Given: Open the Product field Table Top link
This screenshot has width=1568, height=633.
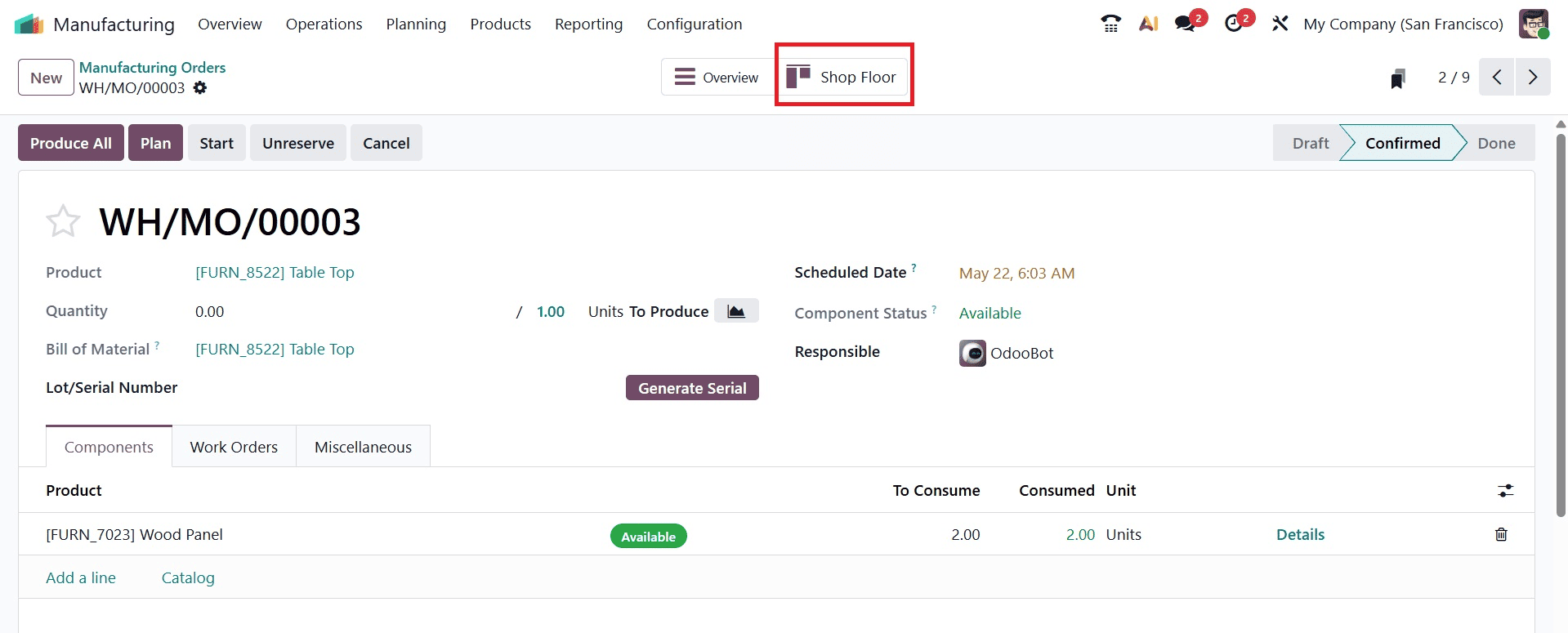Looking at the screenshot, I should (275, 272).
